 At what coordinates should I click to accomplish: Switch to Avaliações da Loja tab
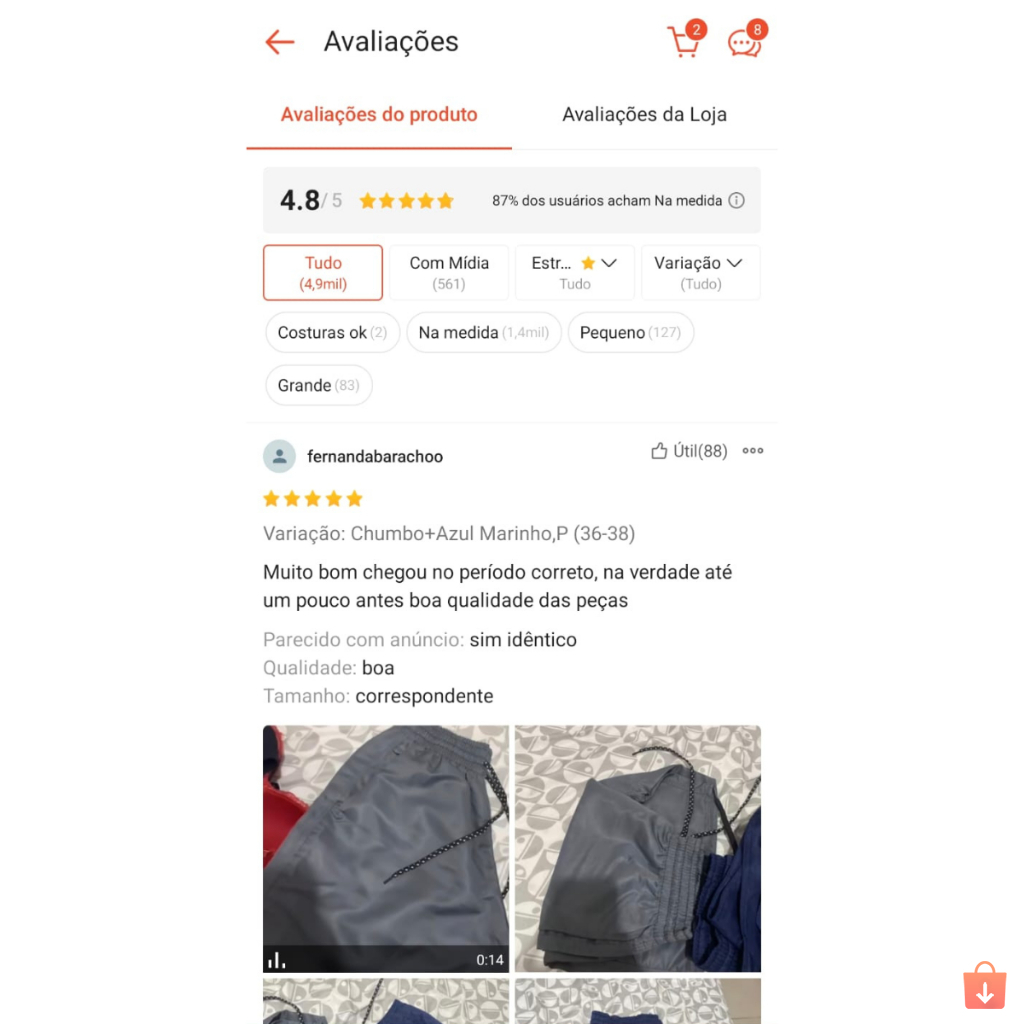pyautogui.click(x=644, y=115)
